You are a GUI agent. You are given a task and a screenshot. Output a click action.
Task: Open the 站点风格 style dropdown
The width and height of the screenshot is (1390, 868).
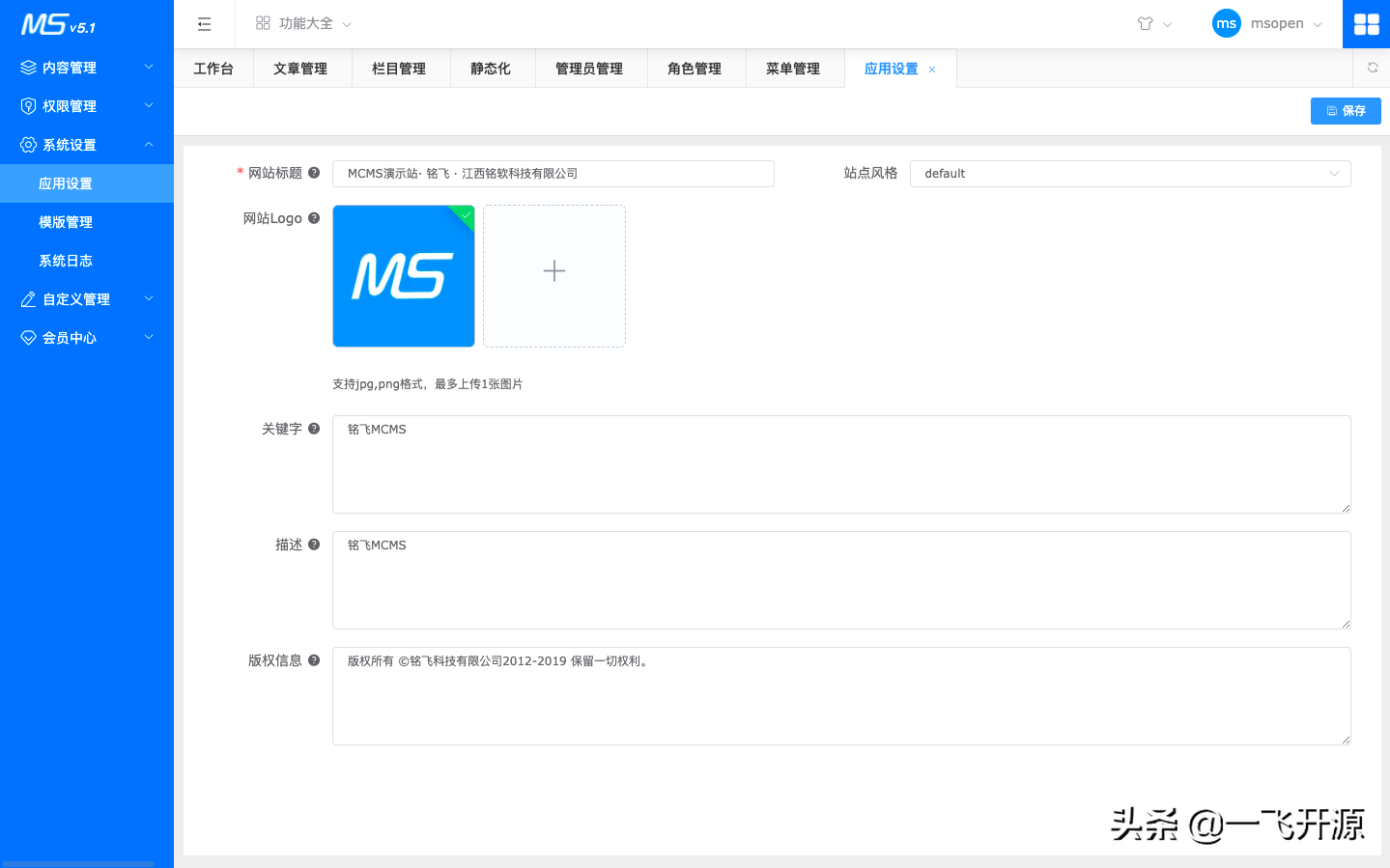tap(1130, 174)
